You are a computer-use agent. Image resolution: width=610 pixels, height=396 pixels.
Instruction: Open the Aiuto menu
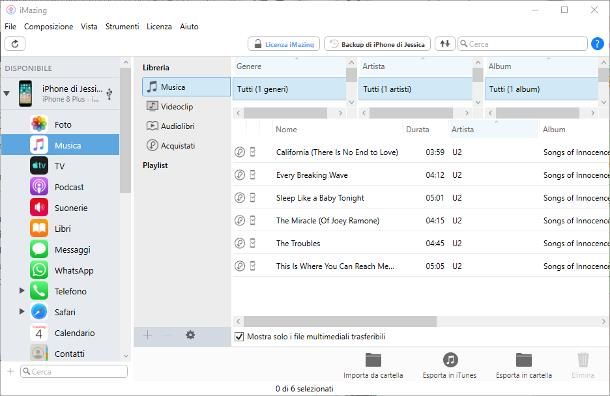[189, 26]
